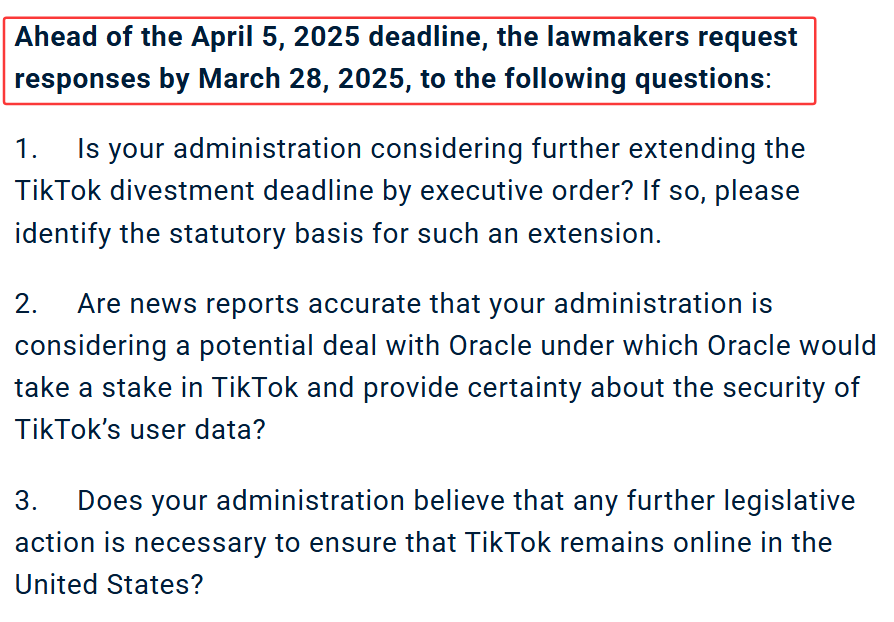This screenshot has width=894, height=622.
Task: Click "TikTok divestment deadline" phrase
Action: point(194,191)
